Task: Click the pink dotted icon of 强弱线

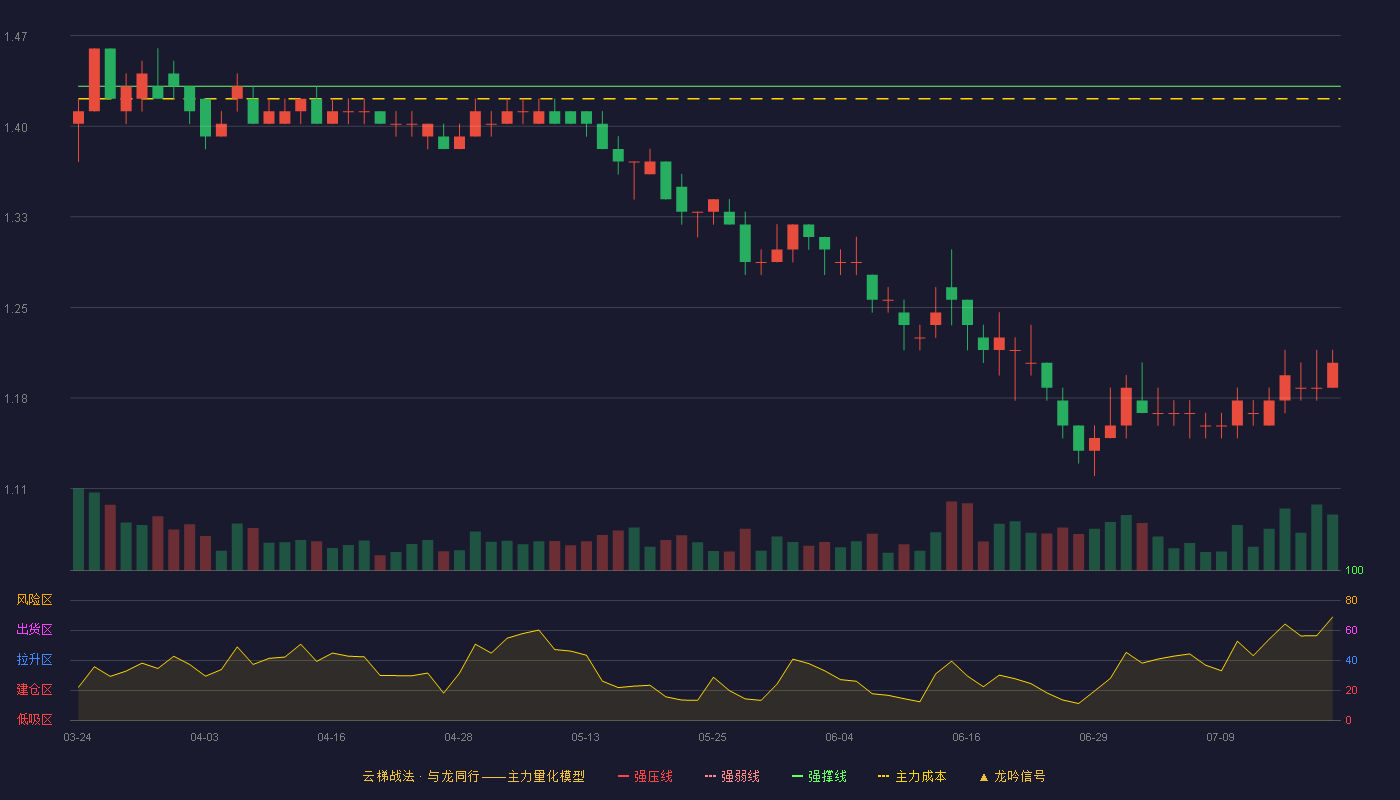Action: pyautogui.click(x=710, y=776)
